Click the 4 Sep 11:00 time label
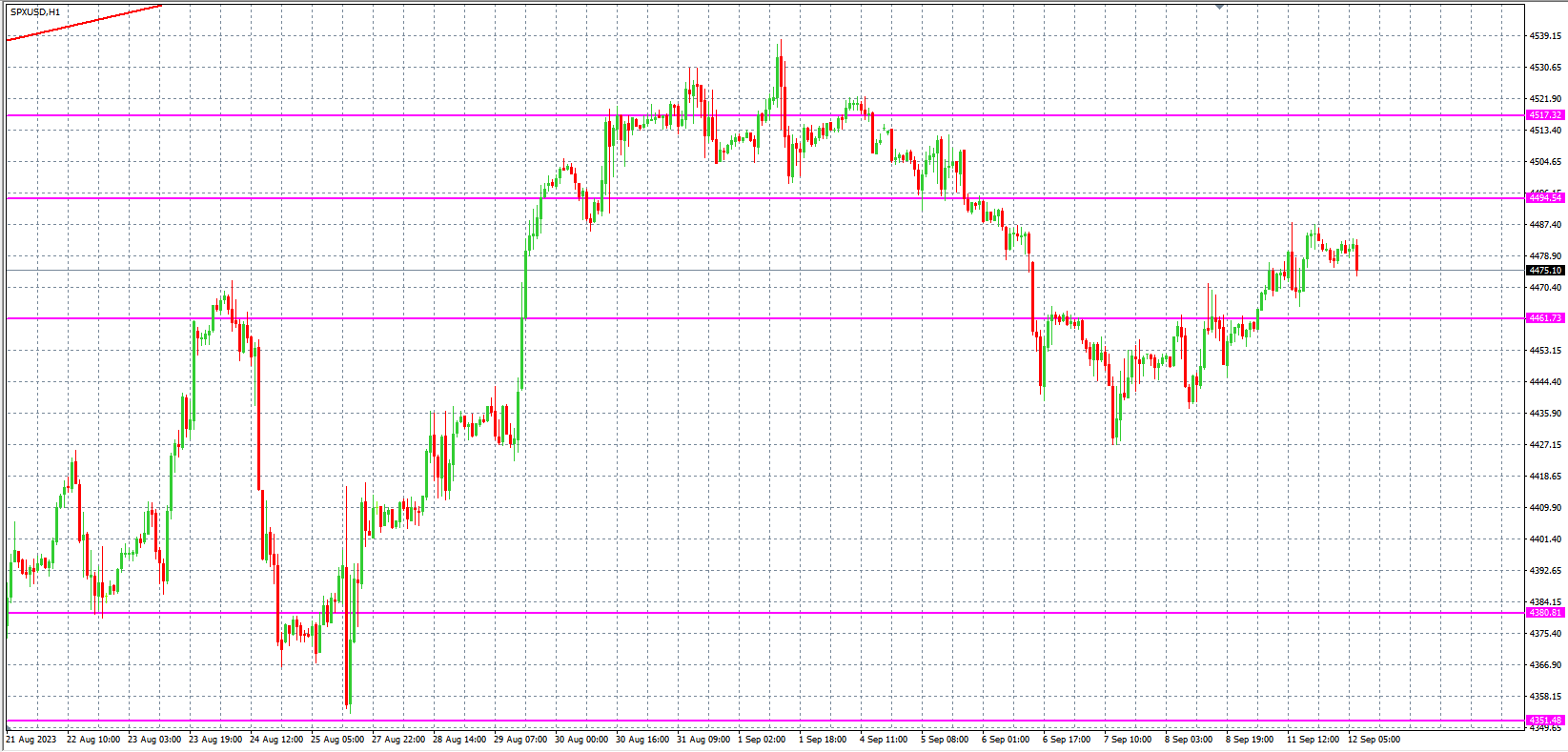The width and height of the screenshot is (1568, 752). tap(884, 739)
